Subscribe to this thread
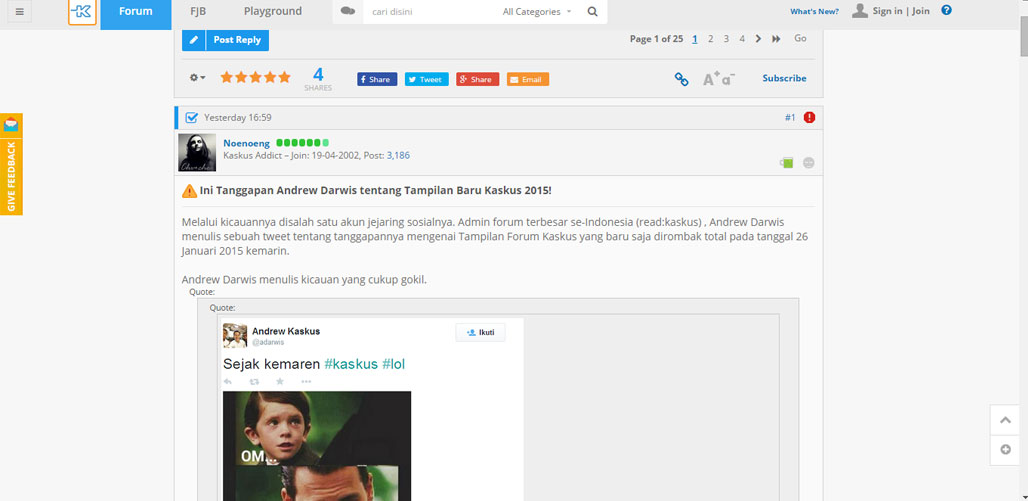This screenshot has height=501, width=1028. point(784,78)
